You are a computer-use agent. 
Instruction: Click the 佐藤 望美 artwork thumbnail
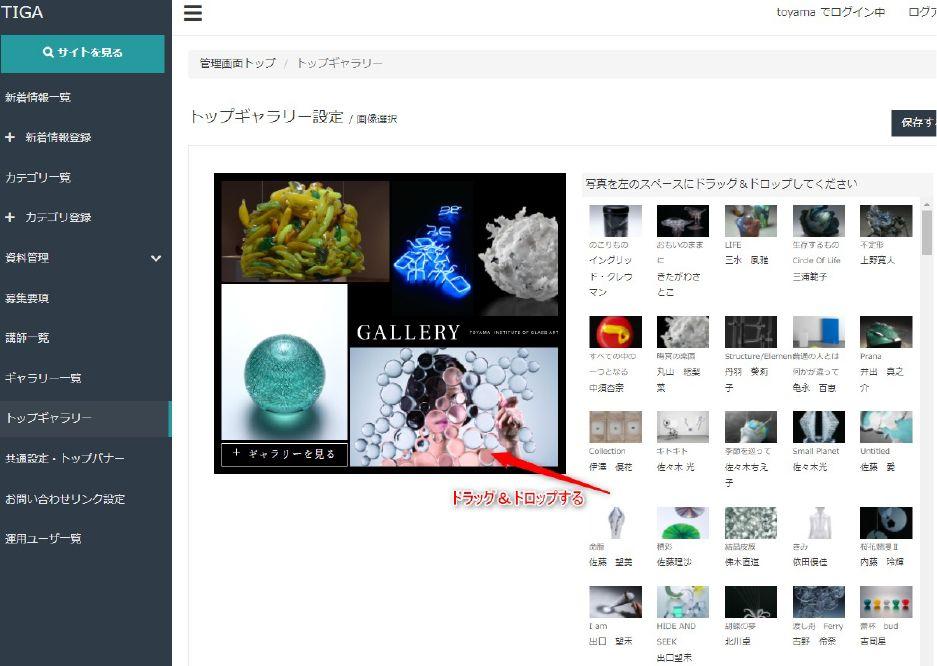click(615, 523)
